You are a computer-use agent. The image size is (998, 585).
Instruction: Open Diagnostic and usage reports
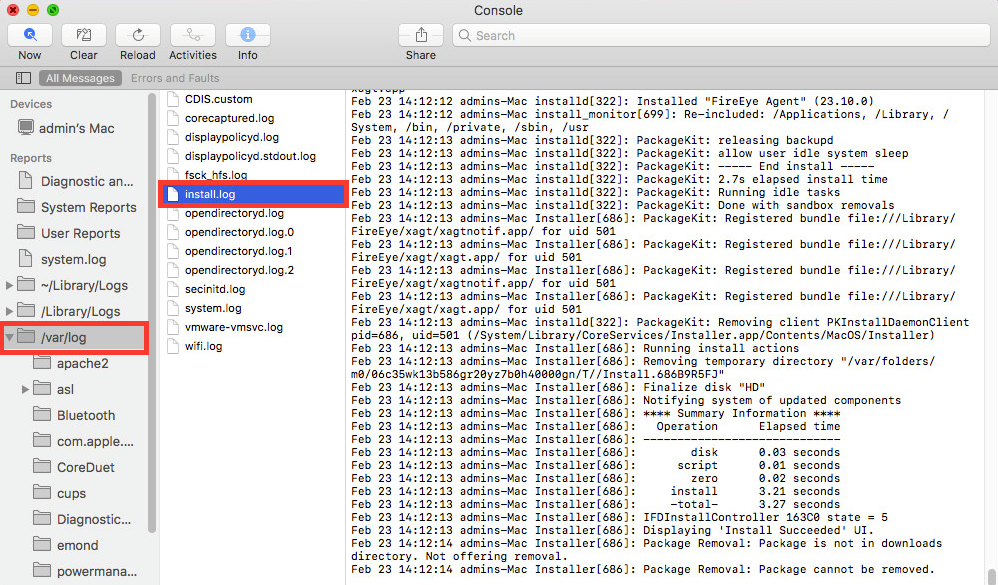click(74, 181)
